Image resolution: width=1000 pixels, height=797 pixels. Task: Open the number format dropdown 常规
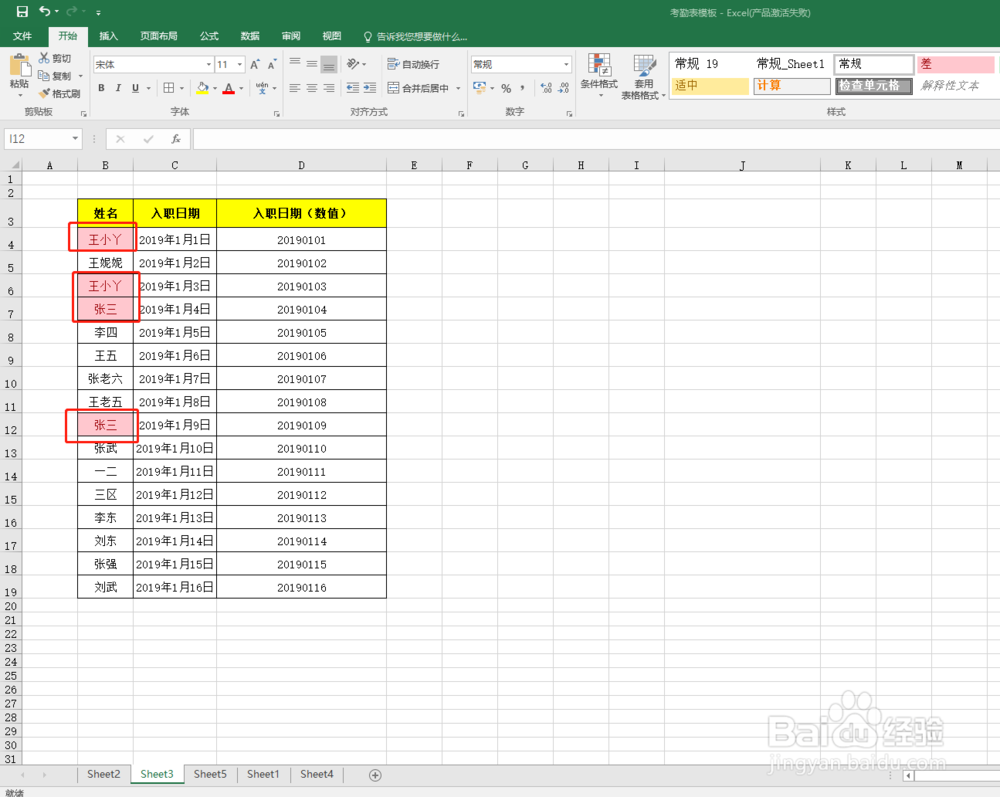(x=566, y=64)
